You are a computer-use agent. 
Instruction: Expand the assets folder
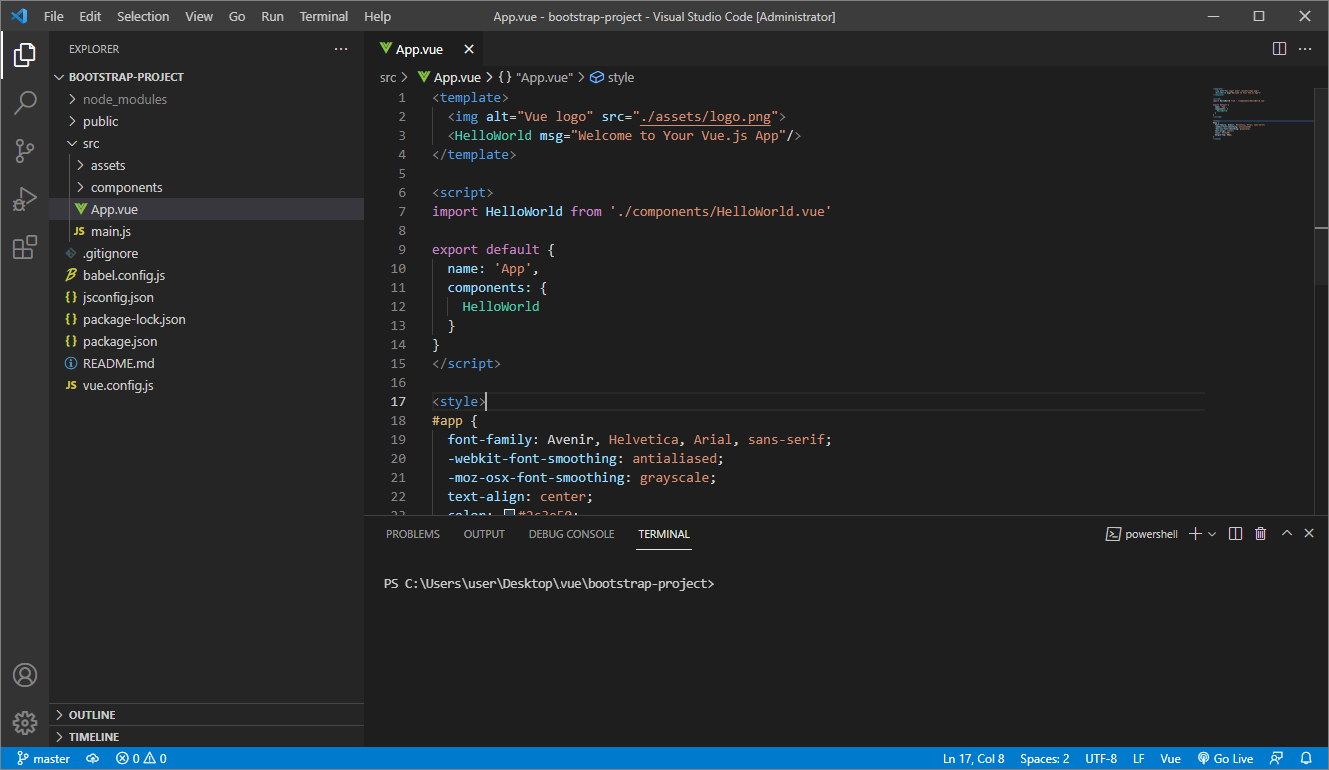[206, 165]
